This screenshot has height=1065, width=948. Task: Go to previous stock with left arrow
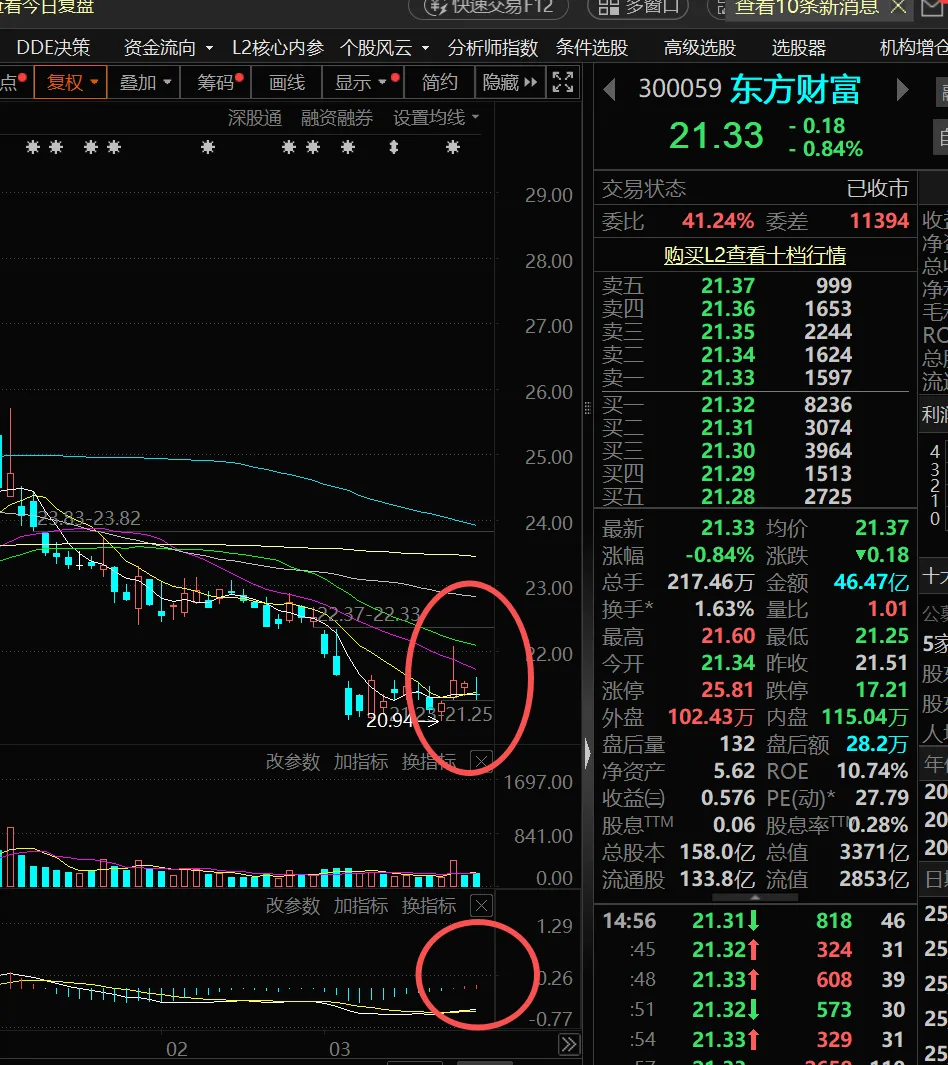610,90
